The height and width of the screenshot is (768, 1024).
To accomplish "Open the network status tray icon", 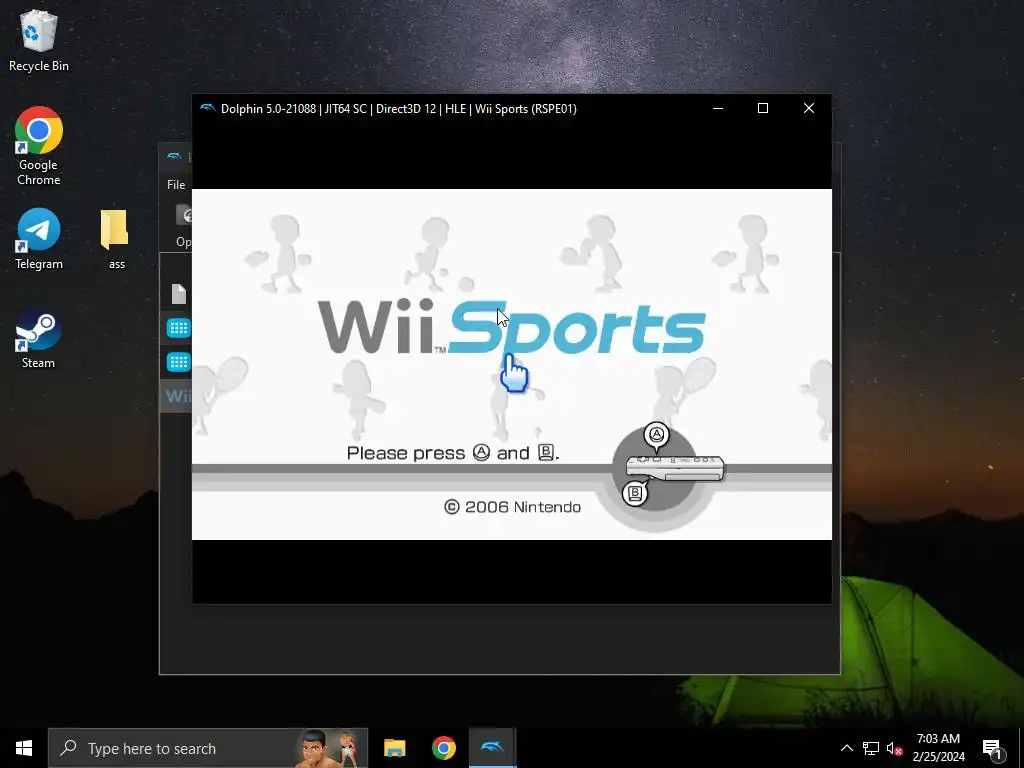I will (x=871, y=748).
